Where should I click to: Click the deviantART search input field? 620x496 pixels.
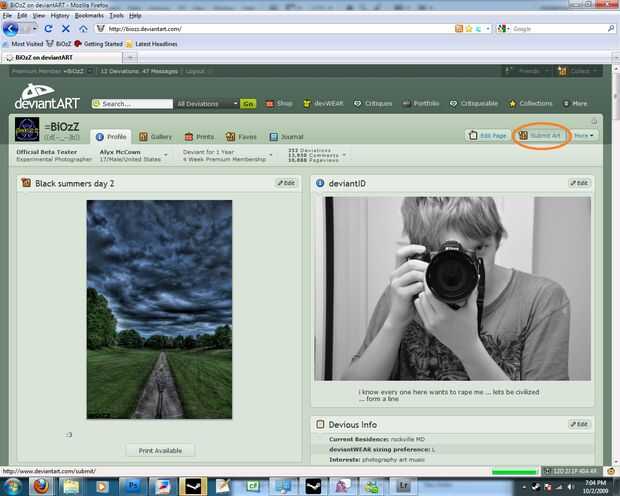click(x=135, y=103)
